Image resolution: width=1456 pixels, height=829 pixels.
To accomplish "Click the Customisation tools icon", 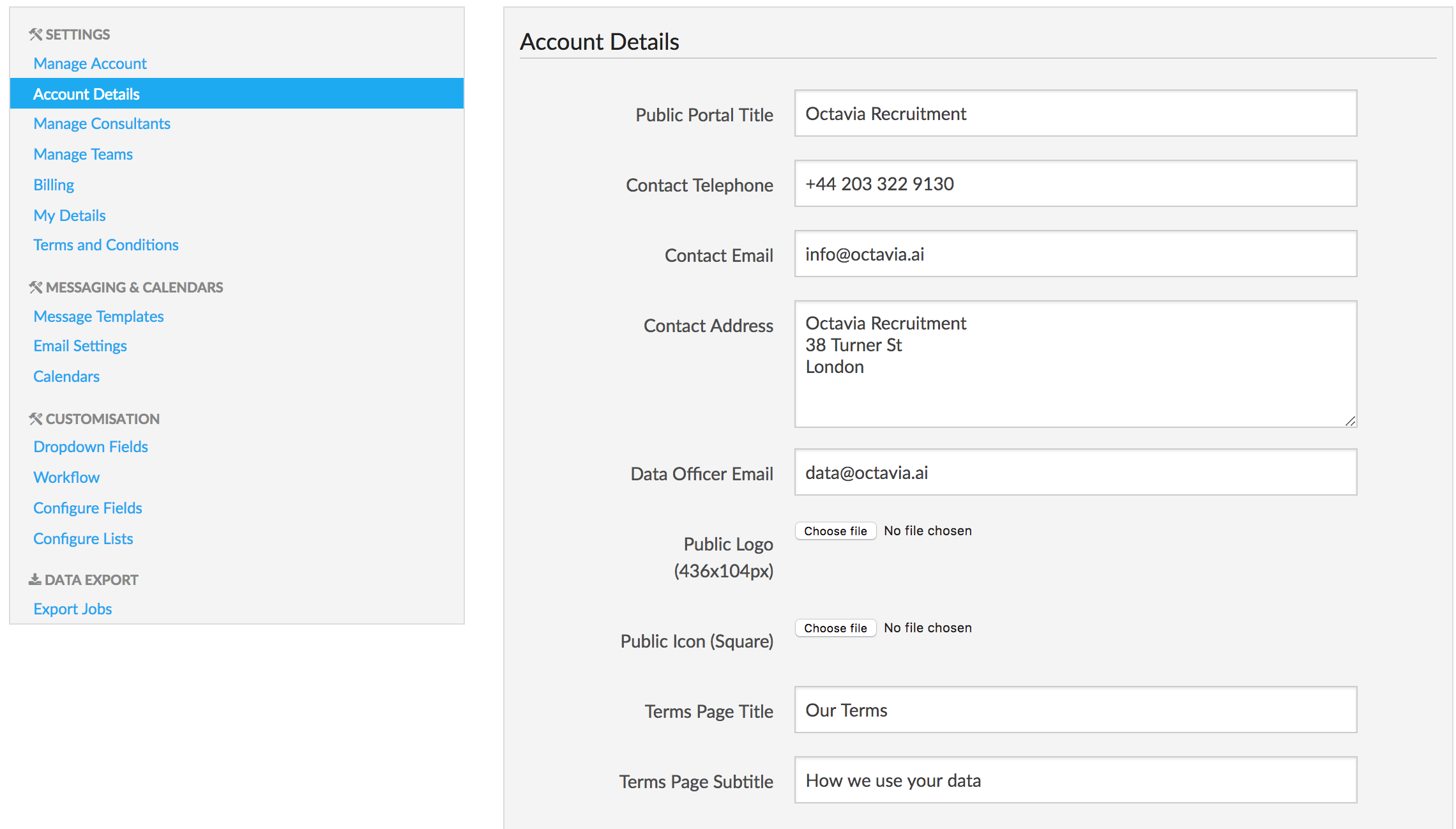I will (35, 419).
